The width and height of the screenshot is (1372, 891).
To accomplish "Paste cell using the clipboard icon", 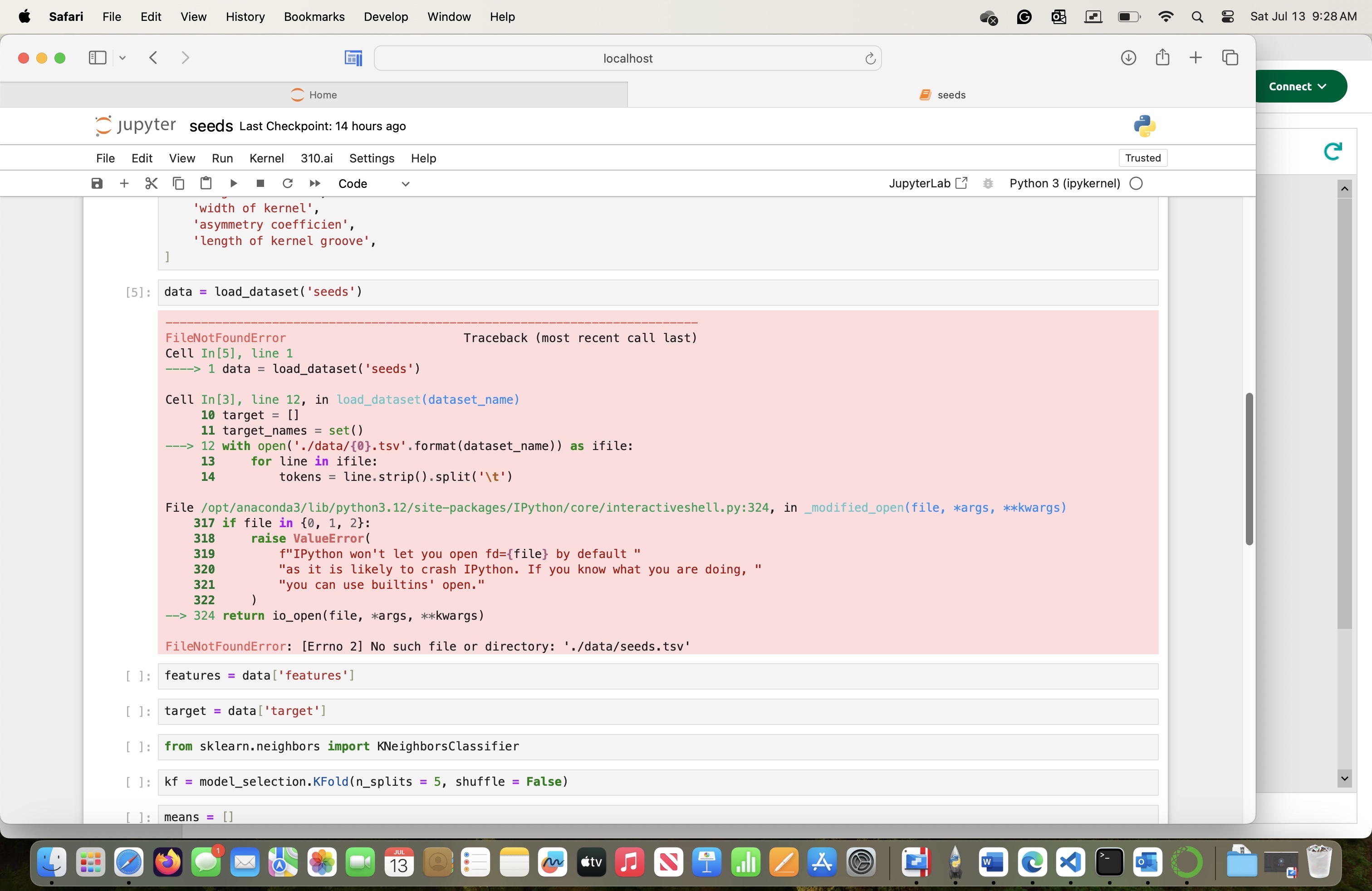I will point(206,183).
